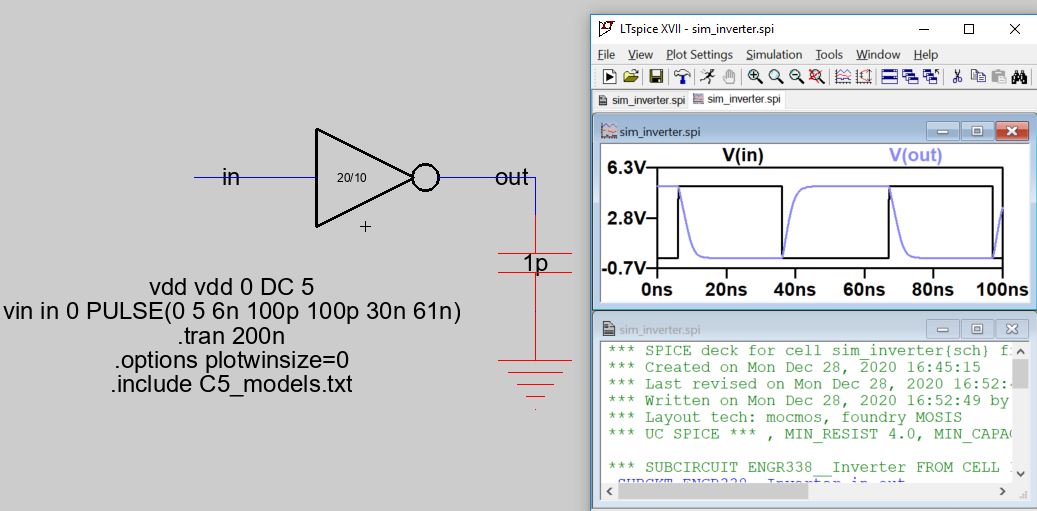
Task: Switch to the sim_inverter.spi netlist text tab
Action: coord(642,100)
